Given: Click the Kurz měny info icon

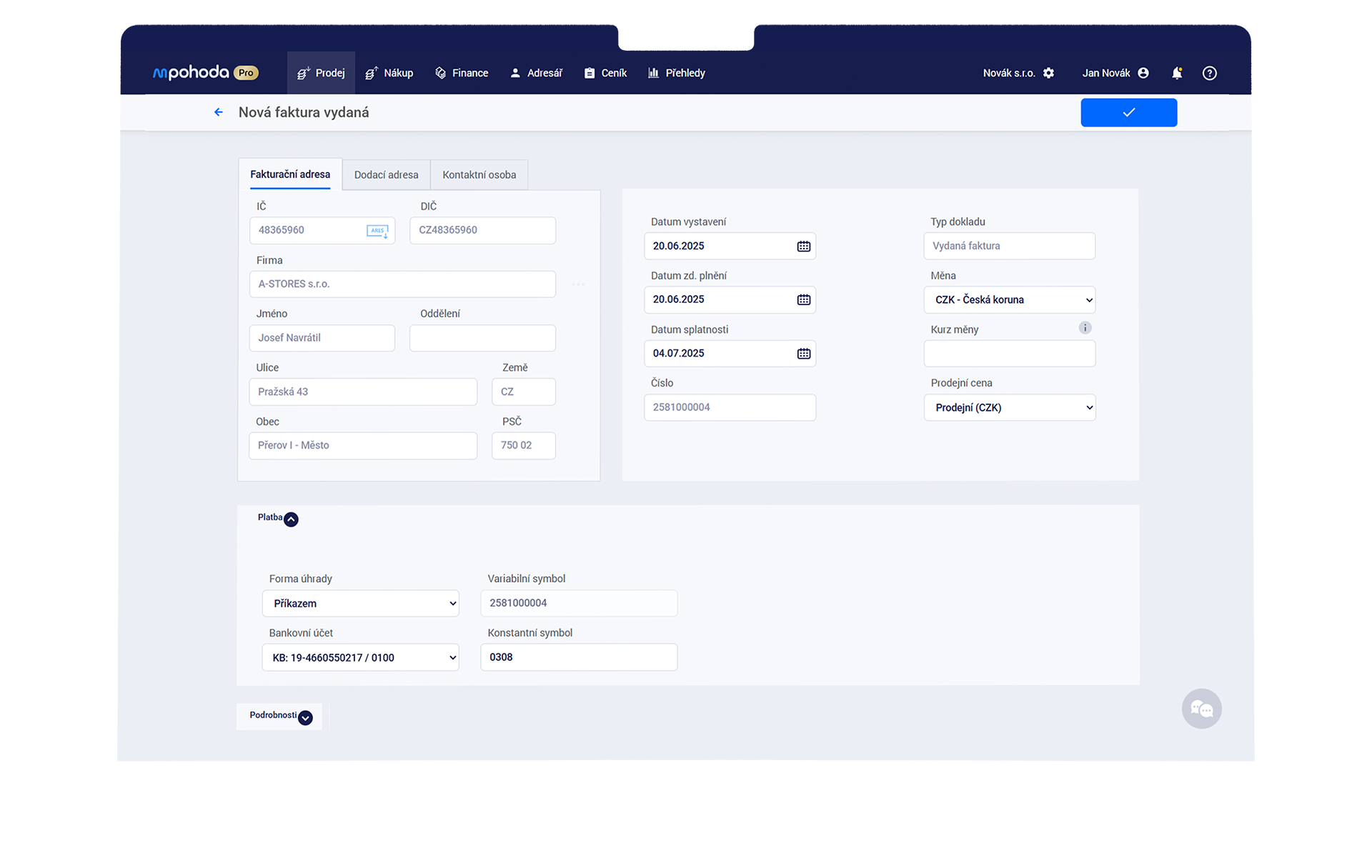Looking at the screenshot, I should [x=1085, y=328].
